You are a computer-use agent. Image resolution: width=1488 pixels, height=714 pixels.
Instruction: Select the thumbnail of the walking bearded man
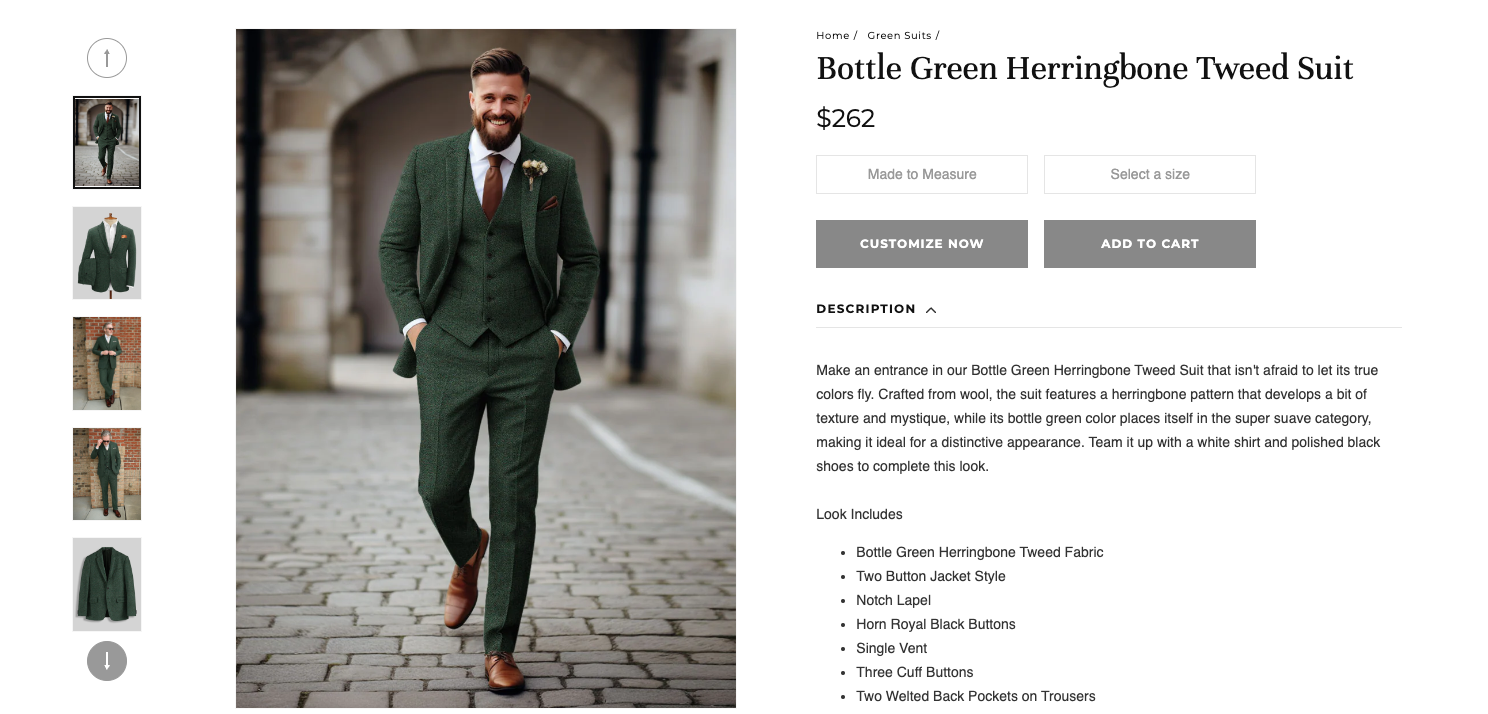click(x=107, y=142)
